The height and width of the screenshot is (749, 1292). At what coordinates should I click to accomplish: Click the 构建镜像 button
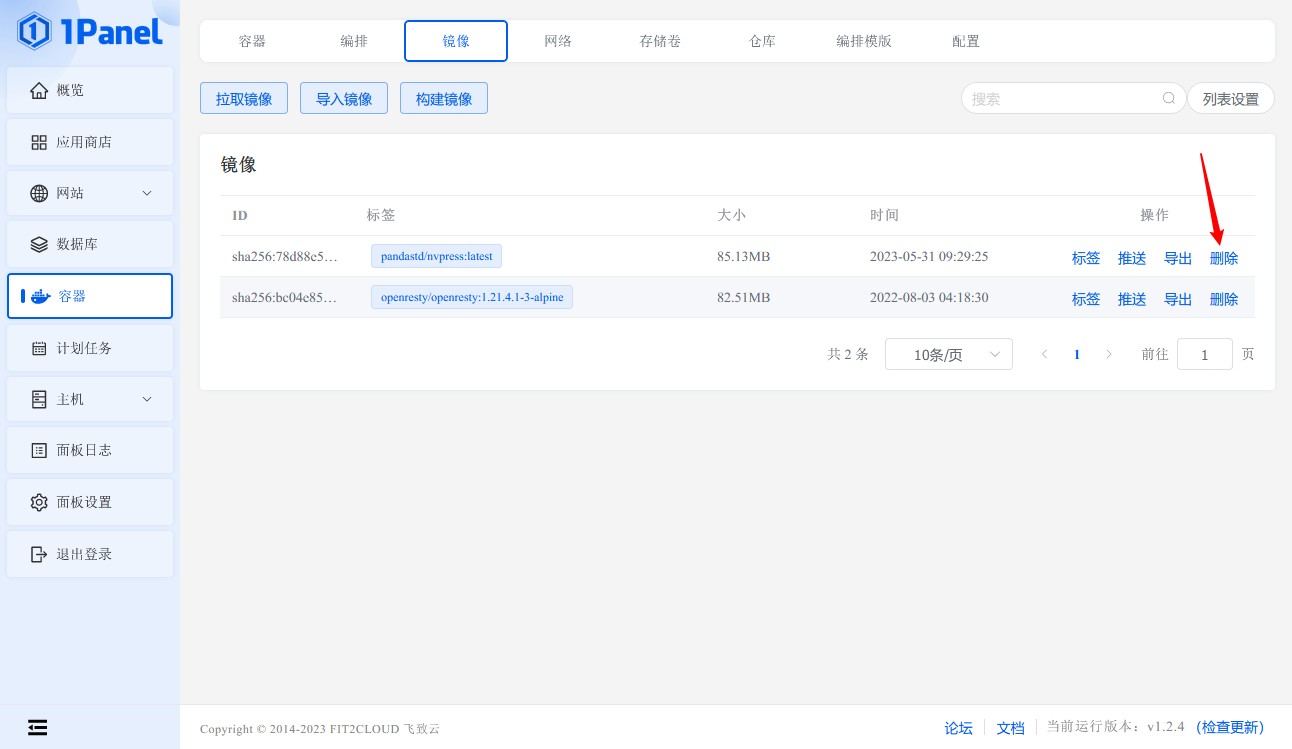(x=444, y=98)
